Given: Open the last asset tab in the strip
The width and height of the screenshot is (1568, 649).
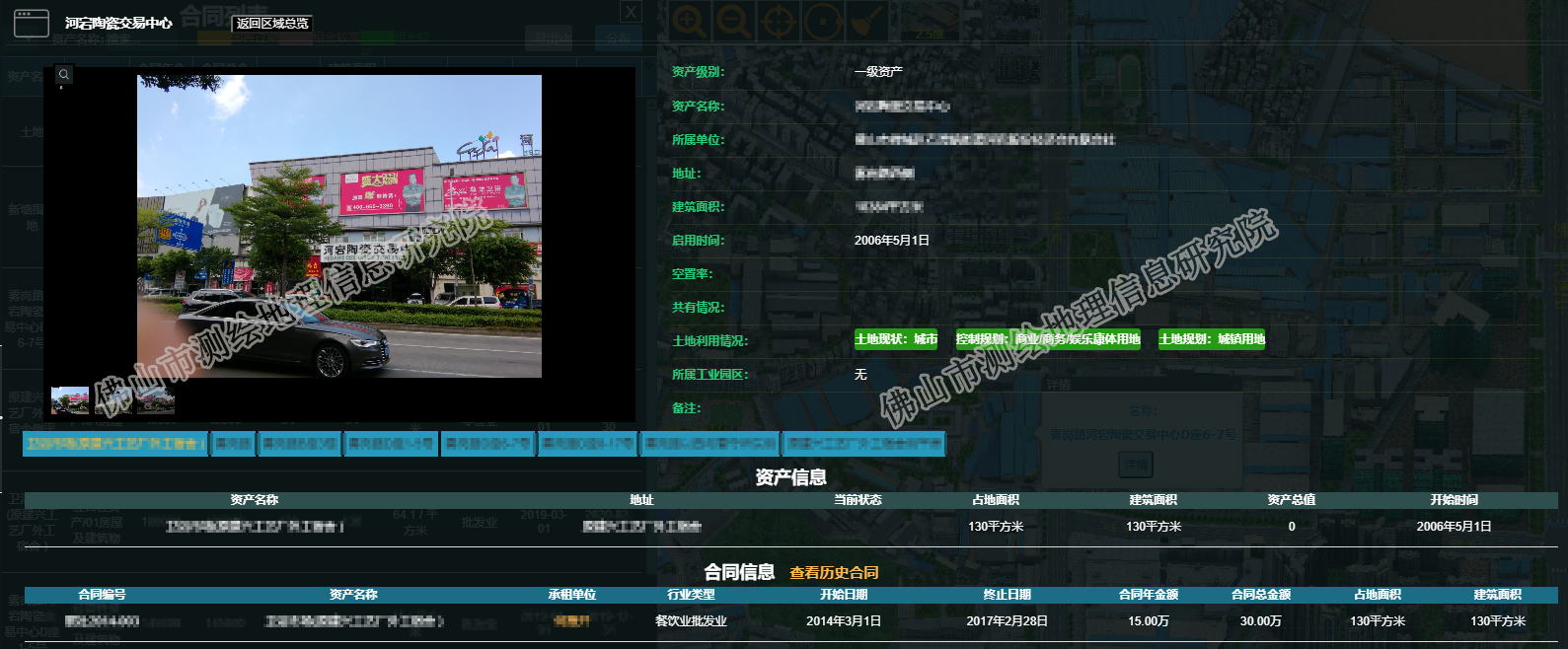Looking at the screenshot, I should pos(863,444).
